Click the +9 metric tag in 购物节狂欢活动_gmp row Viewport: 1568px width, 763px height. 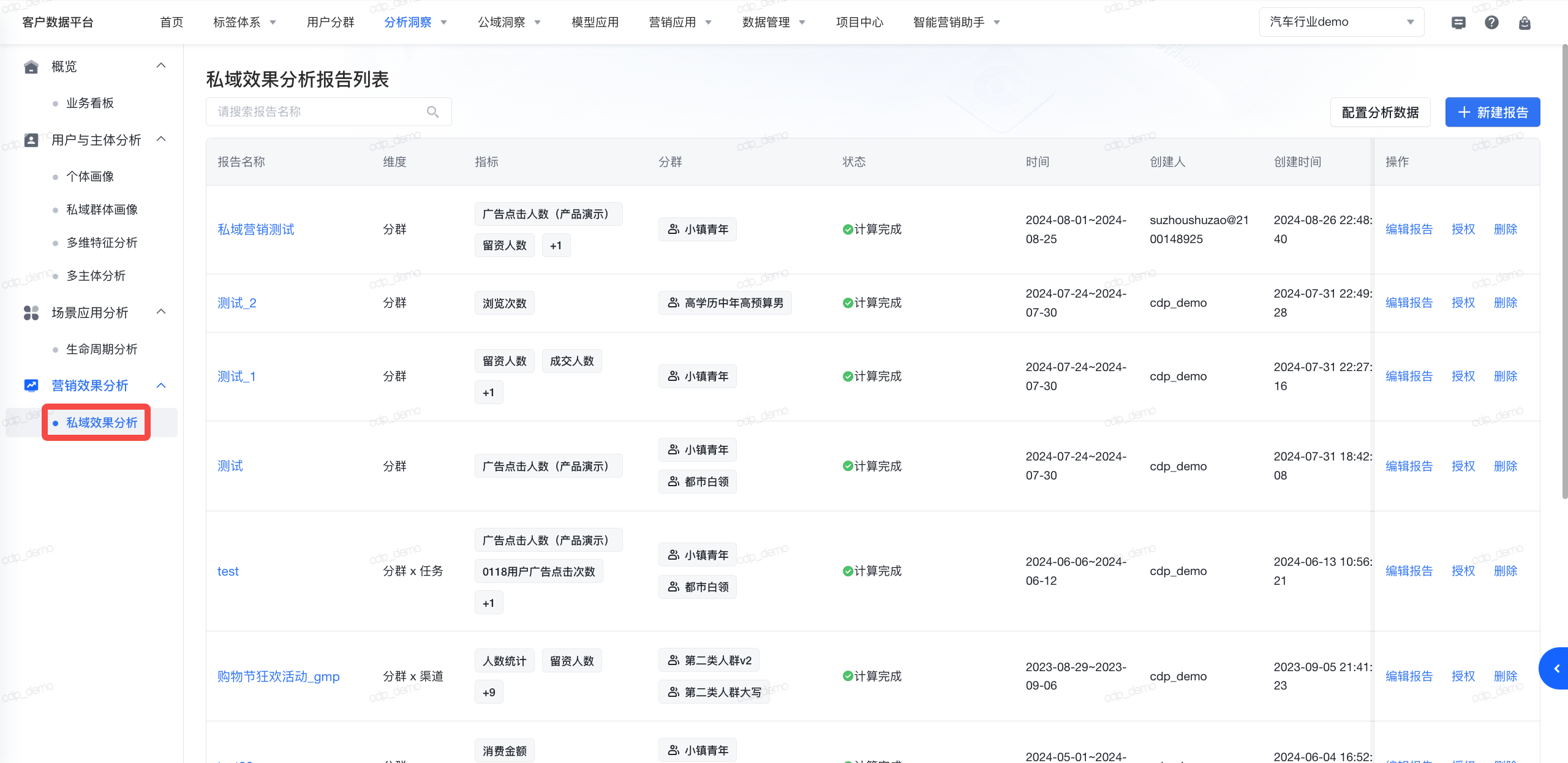489,693
